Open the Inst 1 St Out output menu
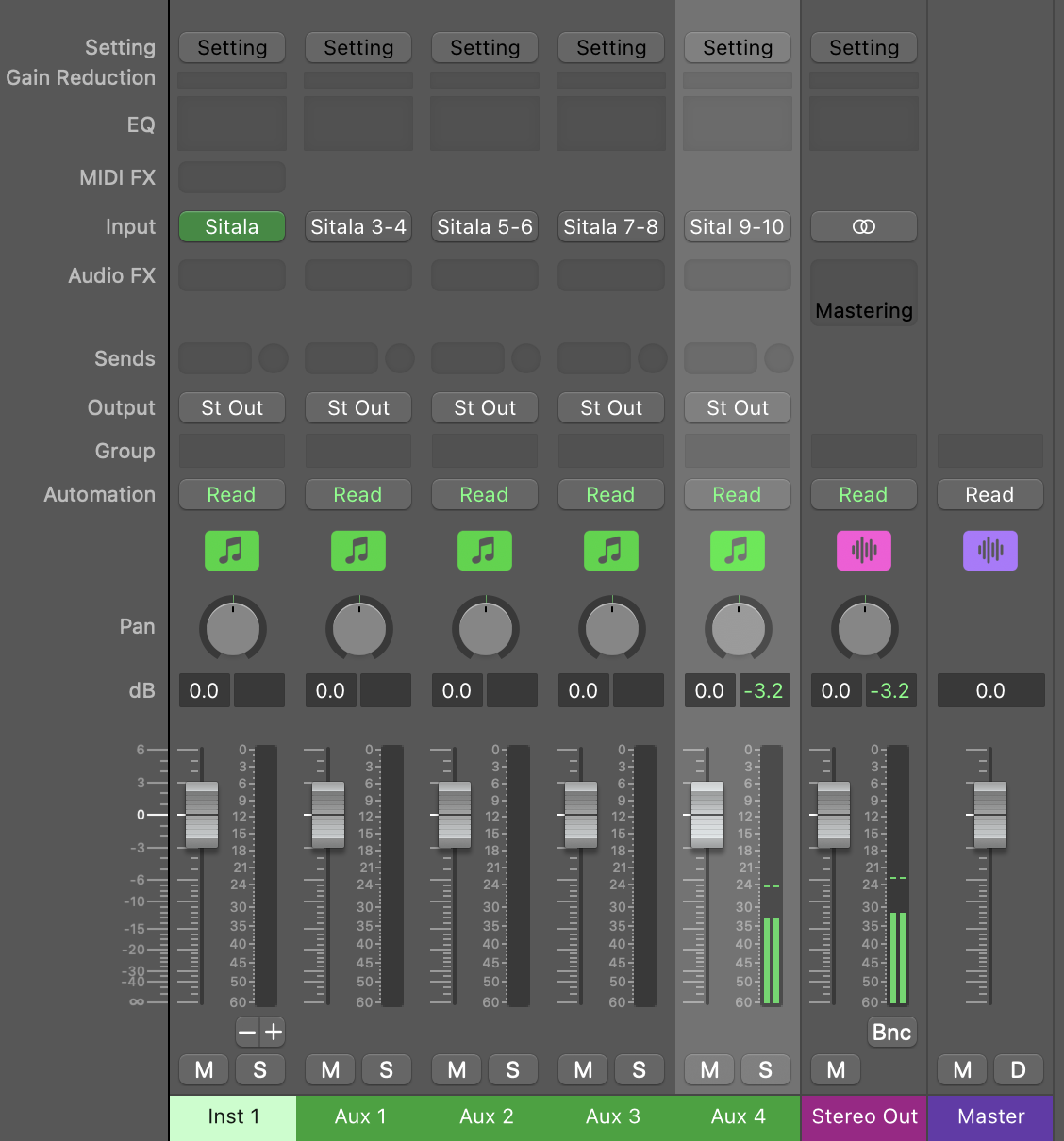Screen dimensions: 1064x1141 pyautogui.click(x=232, y=407)
